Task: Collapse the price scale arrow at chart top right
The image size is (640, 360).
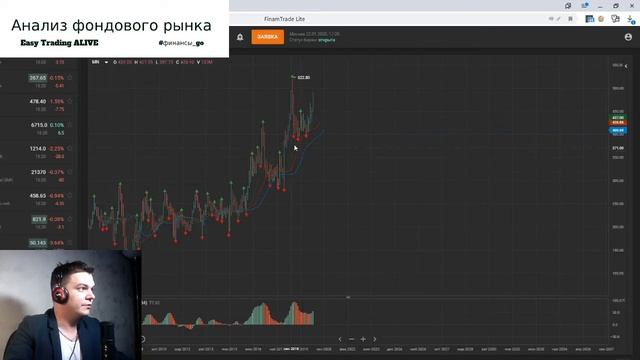Action: (x=626, y=66)
